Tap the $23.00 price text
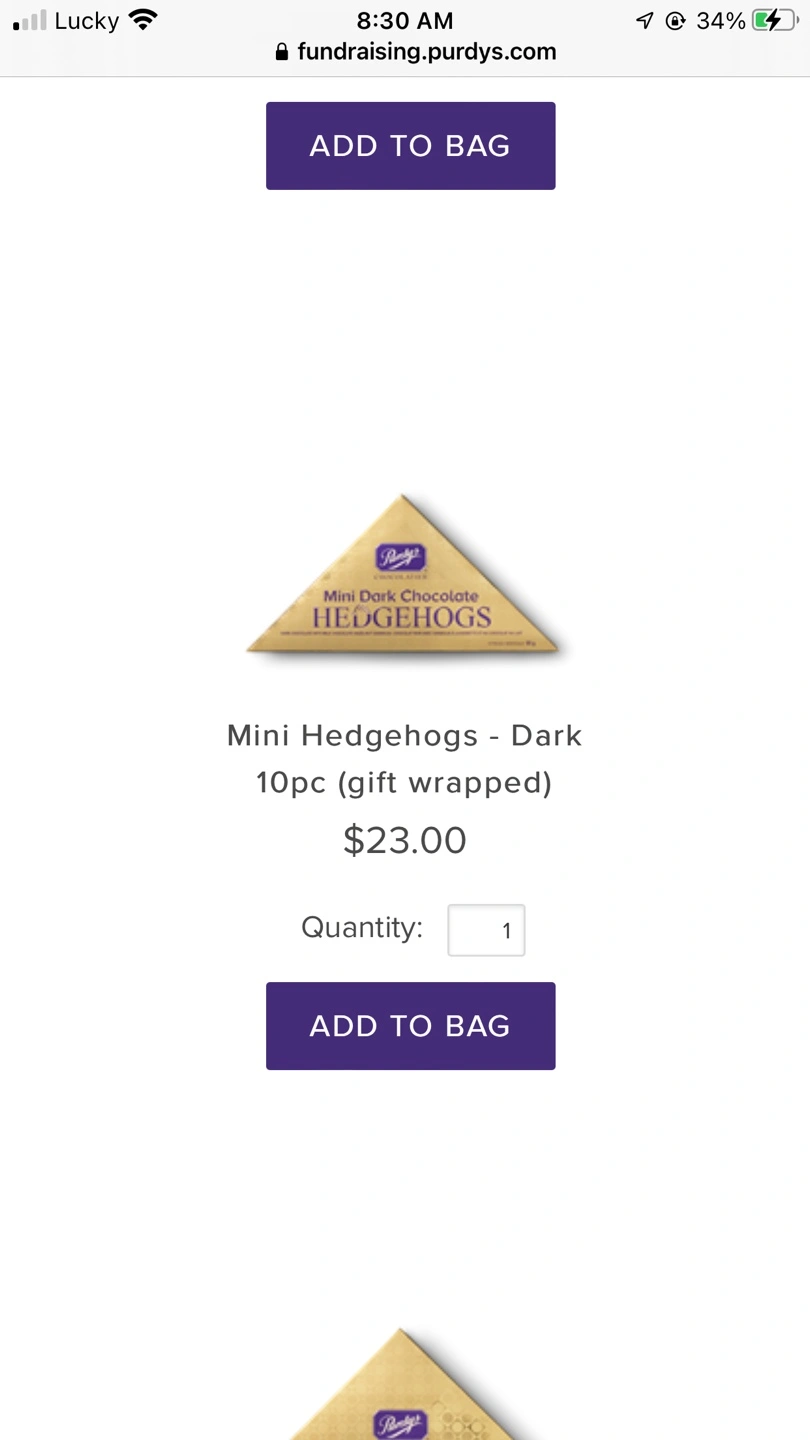 (x=405, y=840)
